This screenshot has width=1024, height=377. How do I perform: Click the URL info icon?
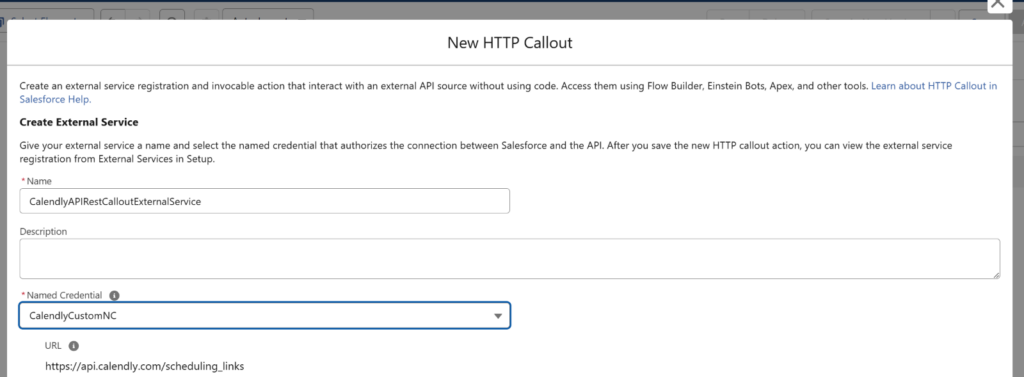coord(73,346)
